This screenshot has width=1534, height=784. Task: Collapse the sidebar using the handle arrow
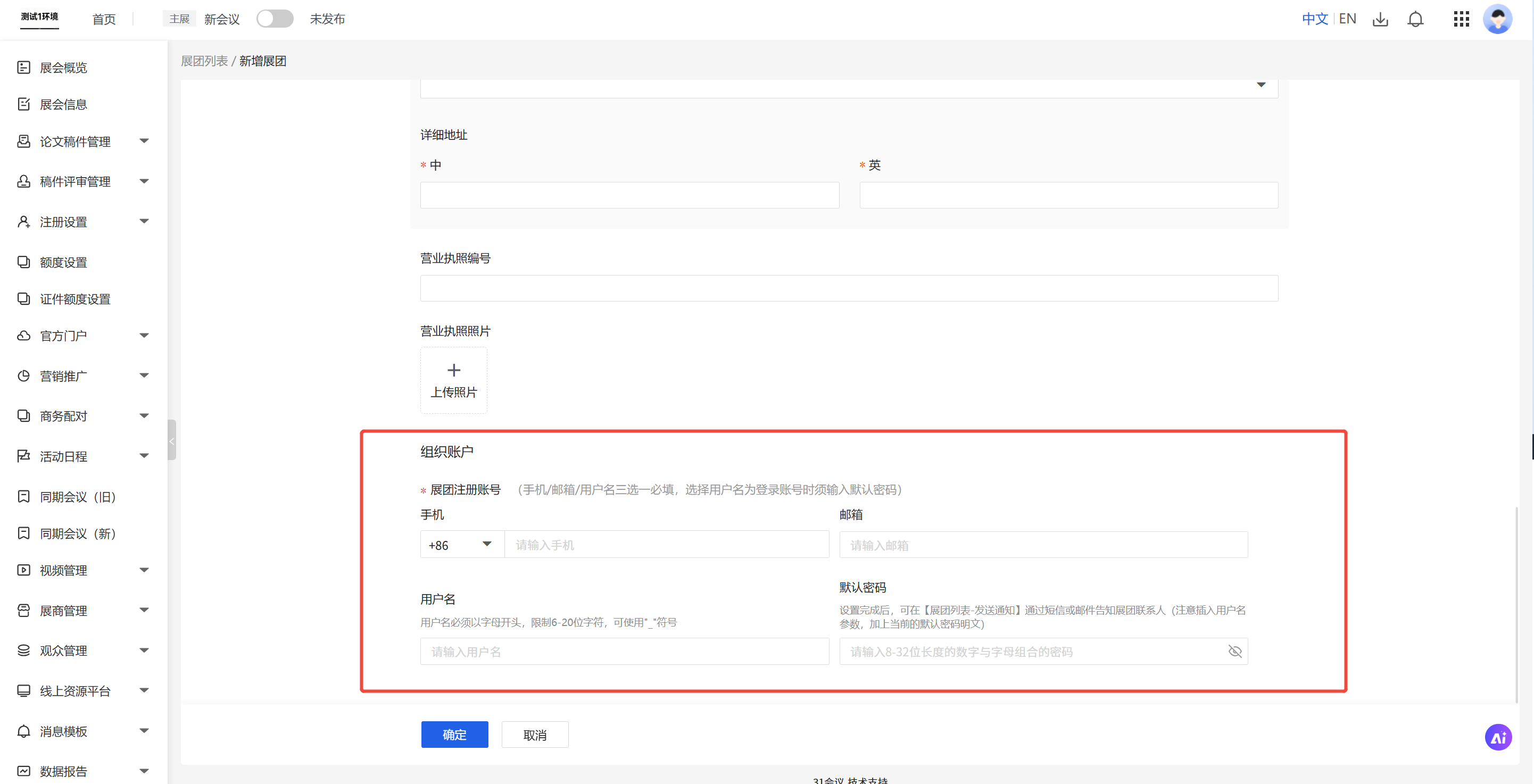click(x=171, y=440)
